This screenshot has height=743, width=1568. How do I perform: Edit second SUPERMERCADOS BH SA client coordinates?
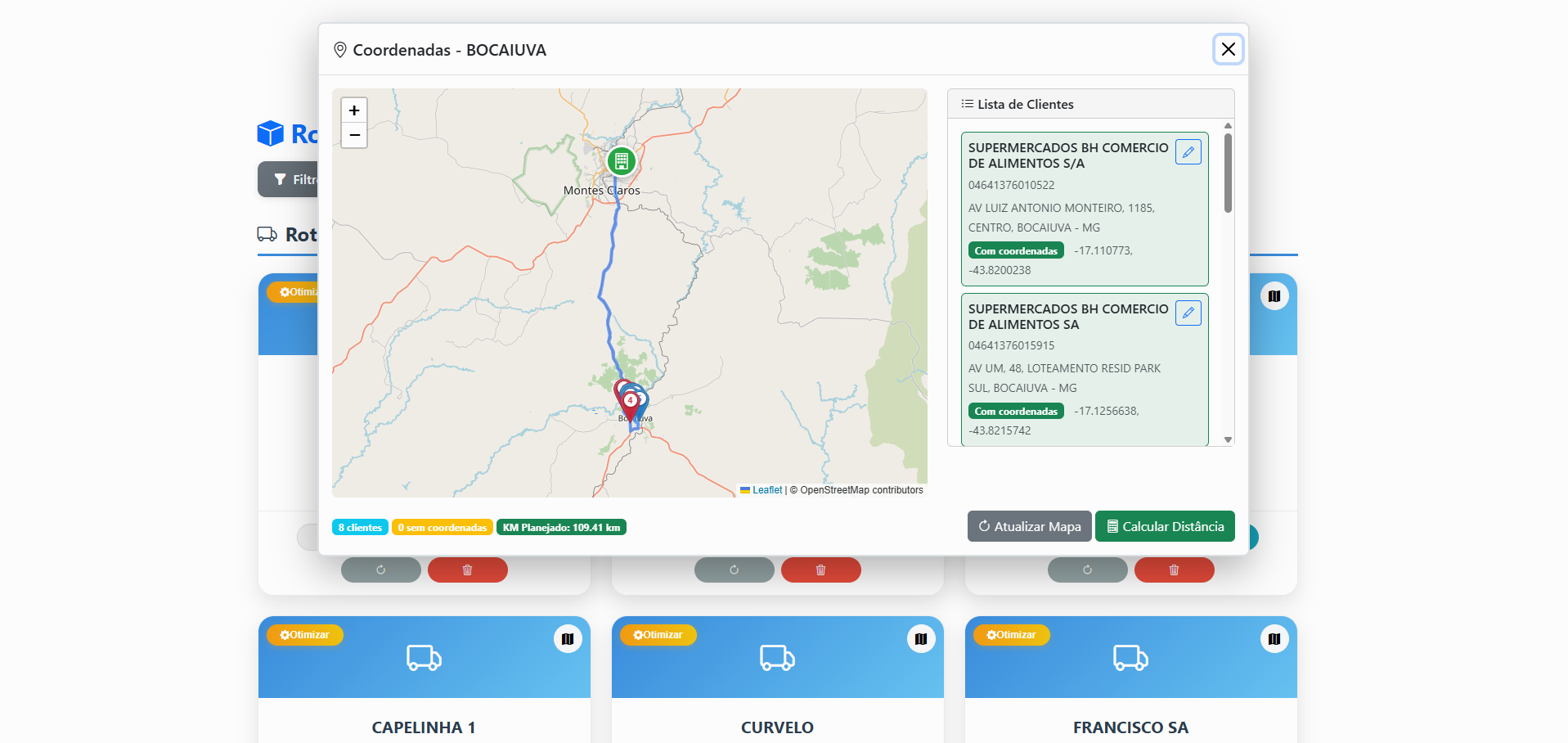[x=1188, y=313]
